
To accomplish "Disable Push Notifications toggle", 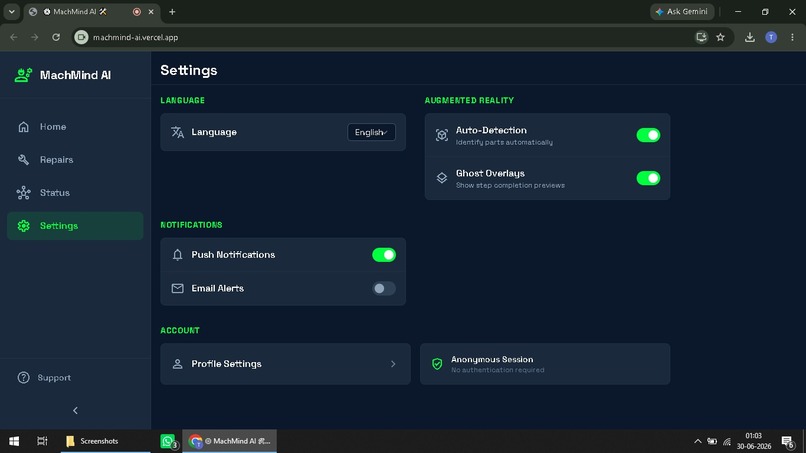I will 384,255.
